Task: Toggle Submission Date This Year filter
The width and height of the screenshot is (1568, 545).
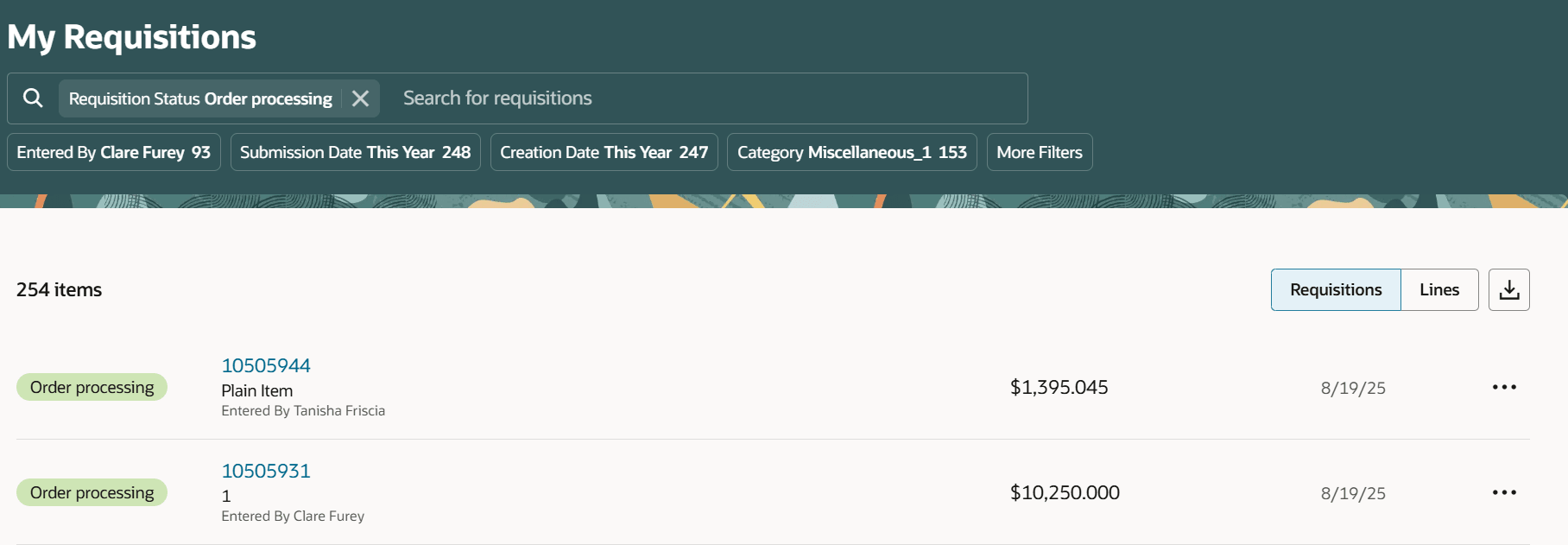Action: pos(355,152)
